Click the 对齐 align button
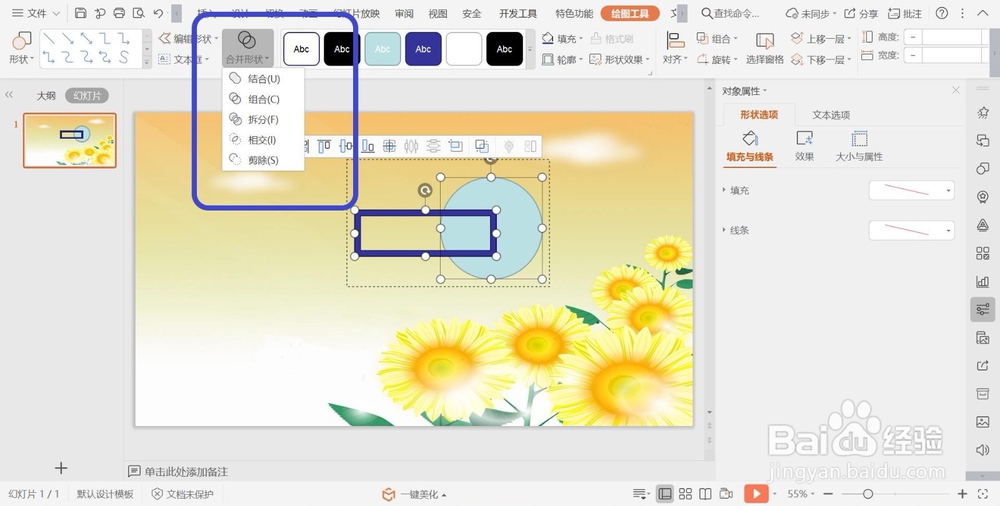This screenshot has width=1000, height=506. pyautogui.click(x=675, y=48)
